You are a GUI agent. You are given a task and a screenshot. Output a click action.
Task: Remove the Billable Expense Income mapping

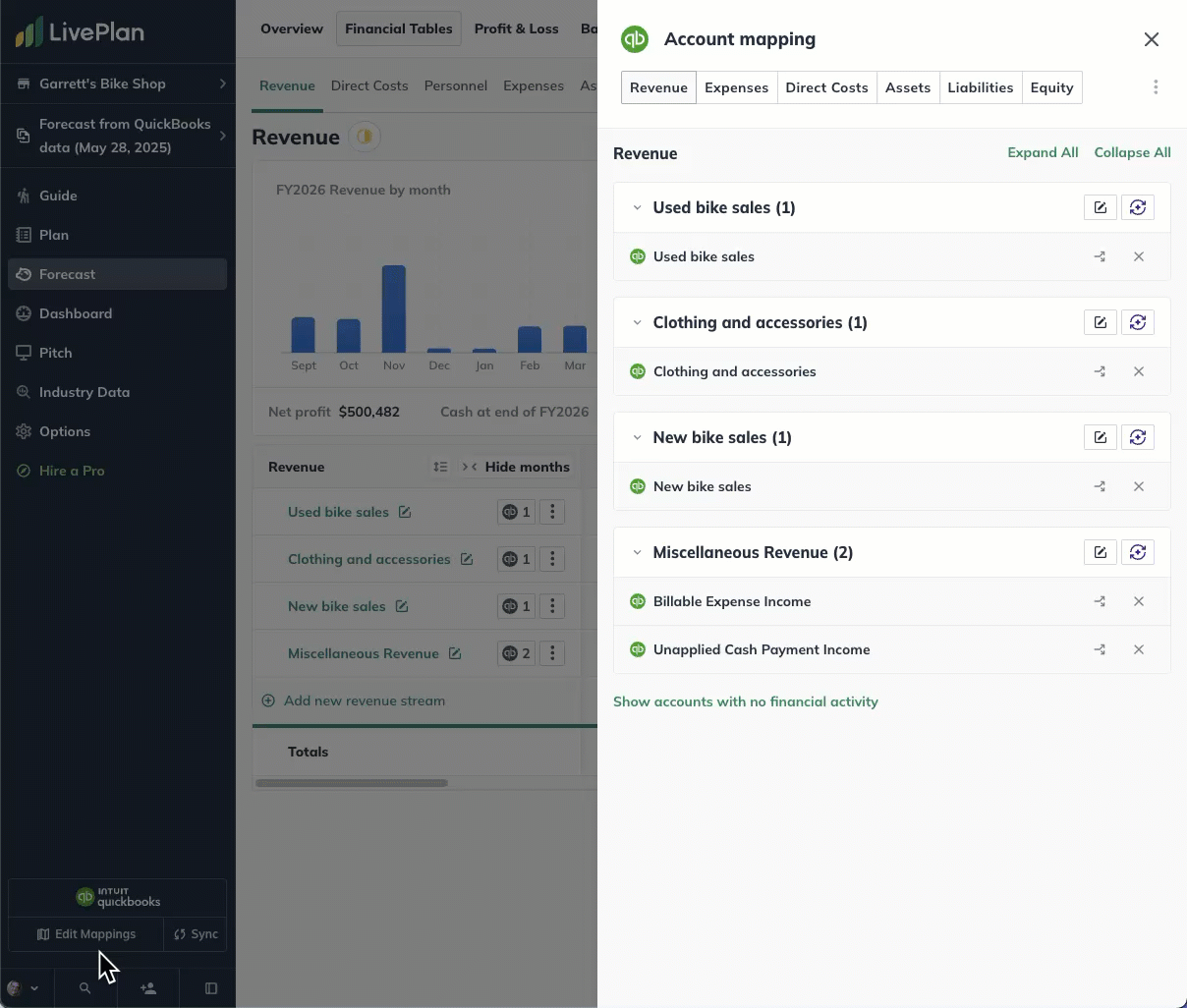[1139, 601]
